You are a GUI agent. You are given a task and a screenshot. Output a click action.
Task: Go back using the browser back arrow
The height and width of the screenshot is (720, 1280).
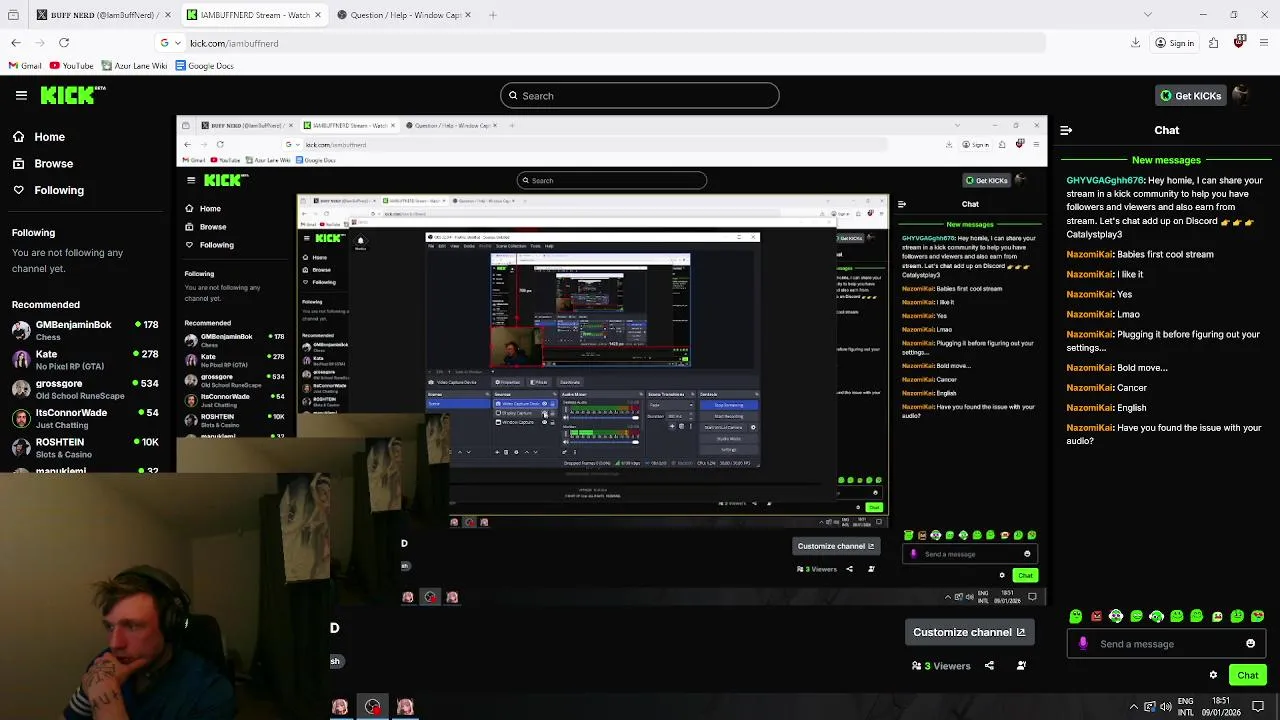click(x=16, y=43)
